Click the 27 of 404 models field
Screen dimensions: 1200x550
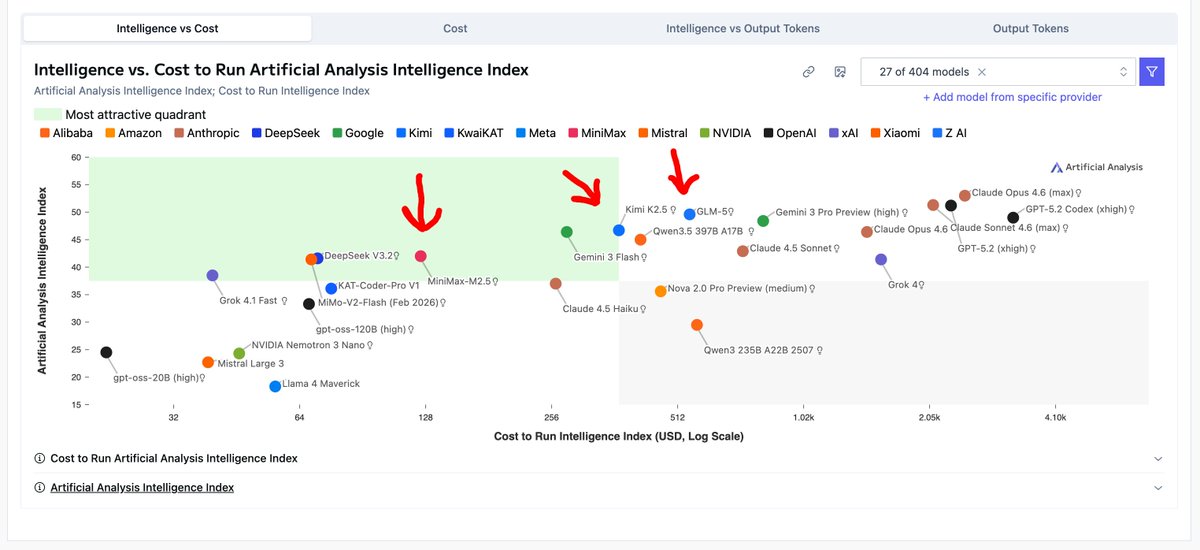pos(997,72)
